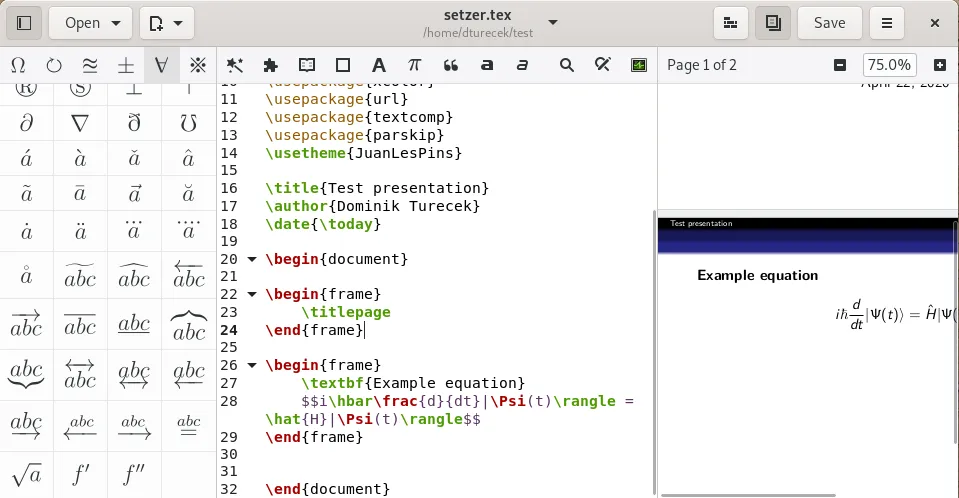Click the bold text formatting icon
The height and width of the screenshot is (498, 959).
[486, 65]
